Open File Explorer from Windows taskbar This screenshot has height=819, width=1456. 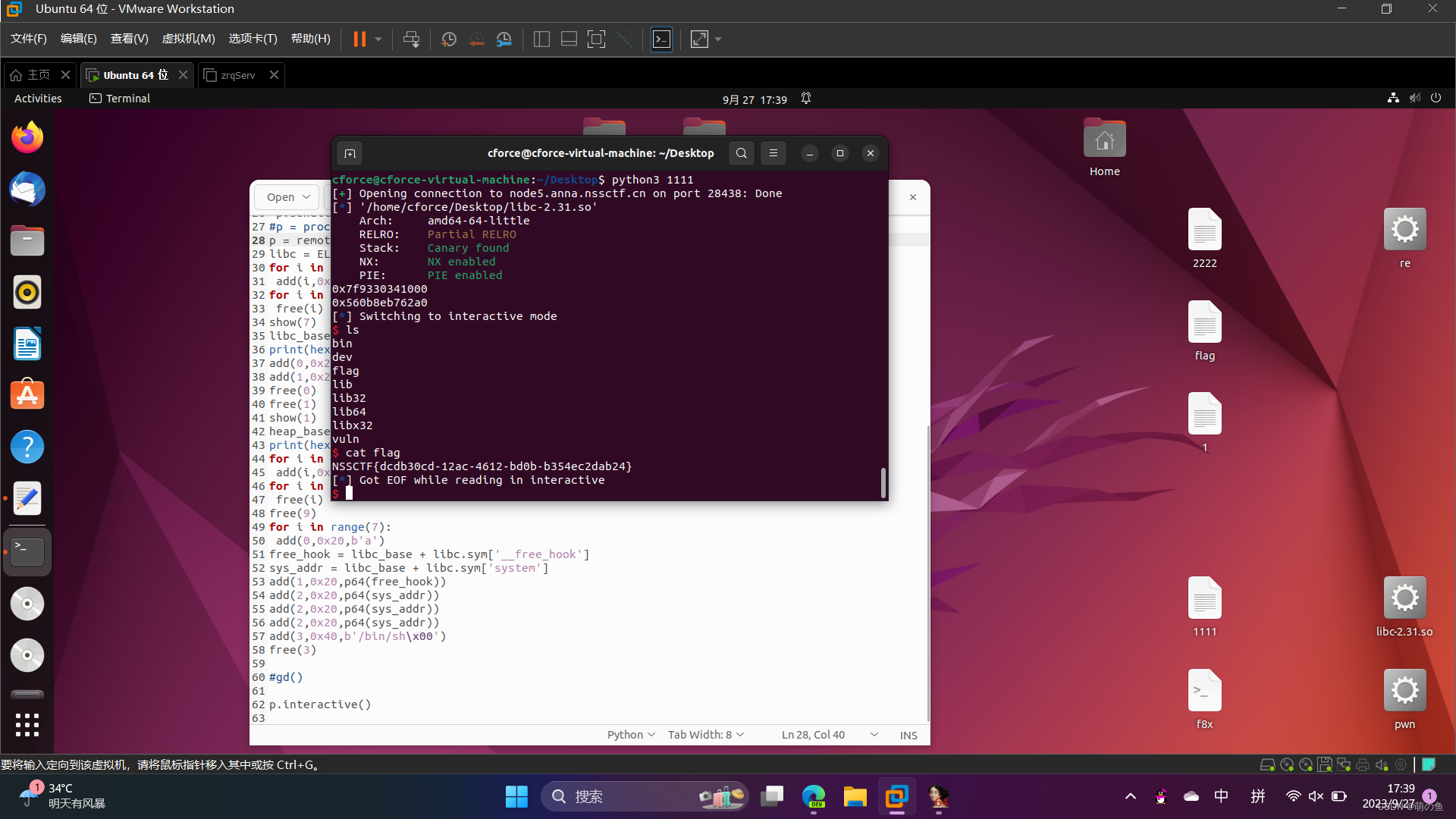tap(855, 796)
